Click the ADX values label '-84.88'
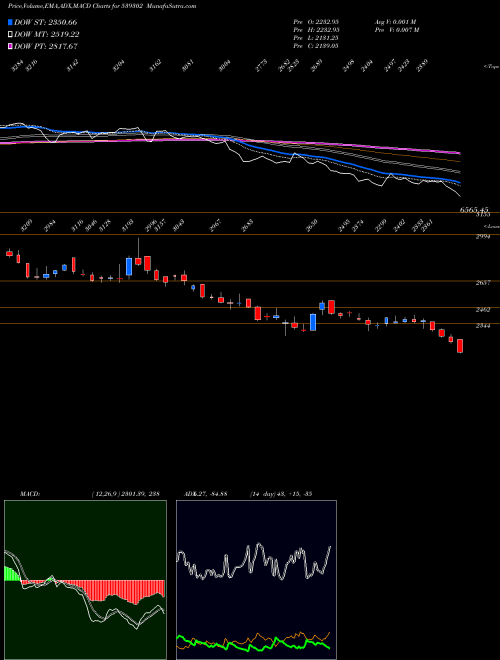500x660 pixels. [x=216, y=494]
